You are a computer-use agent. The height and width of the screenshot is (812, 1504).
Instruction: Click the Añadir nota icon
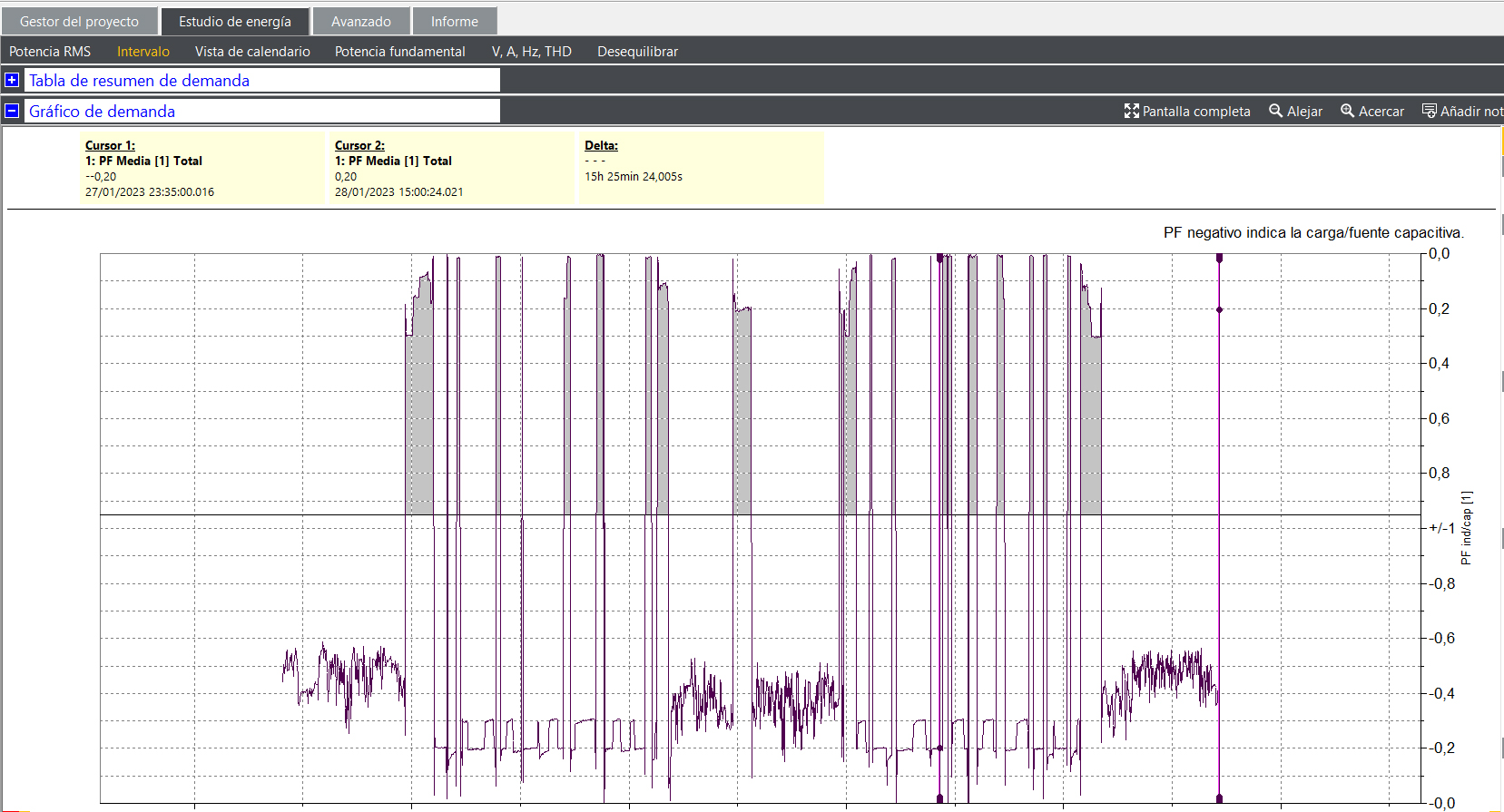(1430, 111)
